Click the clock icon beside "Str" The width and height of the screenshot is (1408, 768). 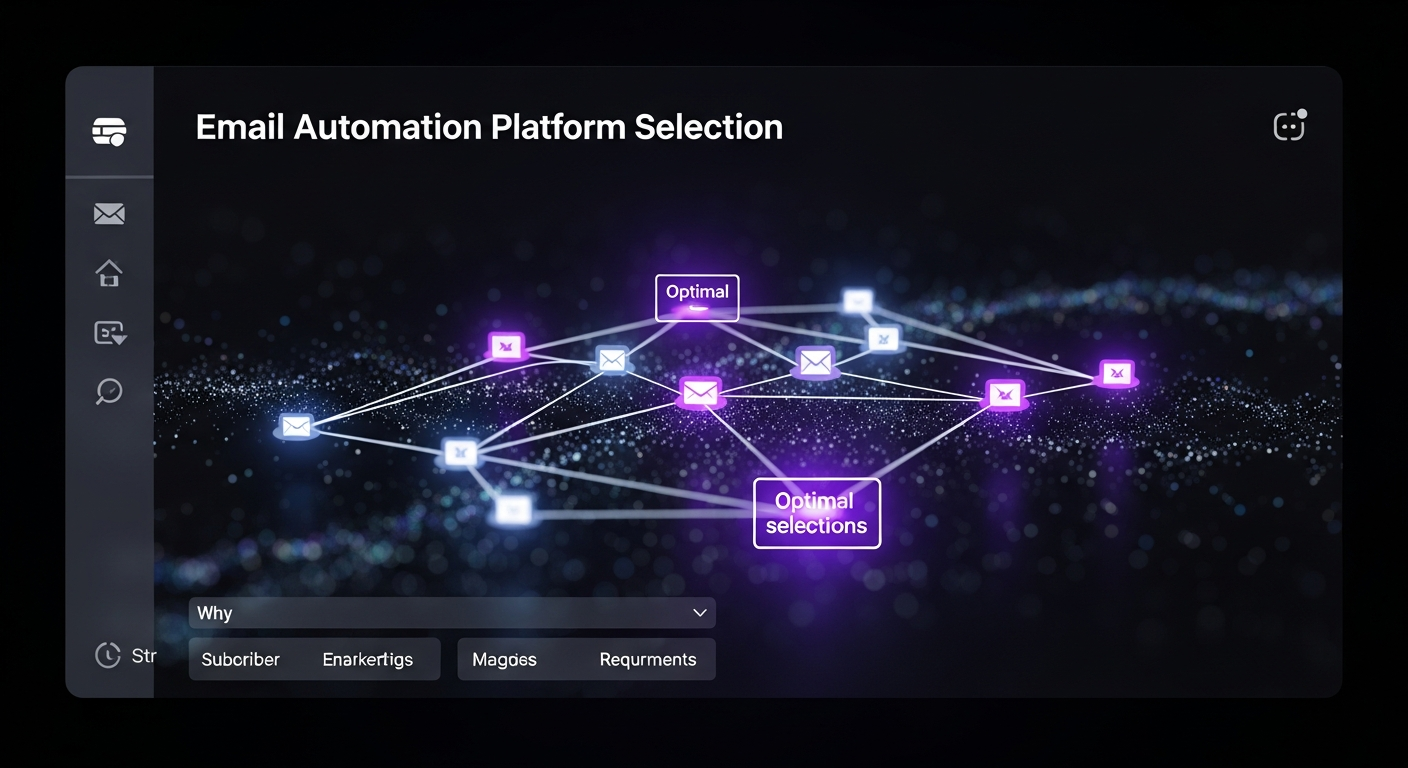108,655
